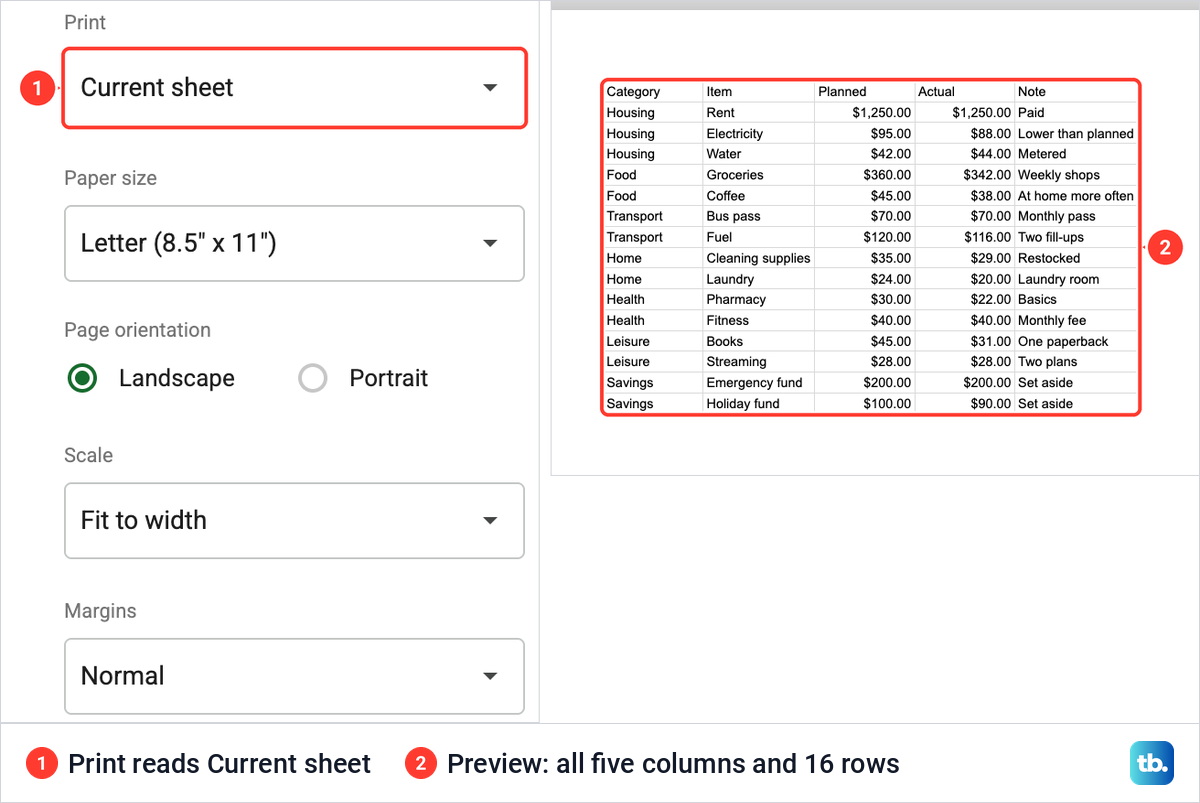Click the Coffee item cell
This screenshot has width=1200, height=803.
[x=758, y=196]
